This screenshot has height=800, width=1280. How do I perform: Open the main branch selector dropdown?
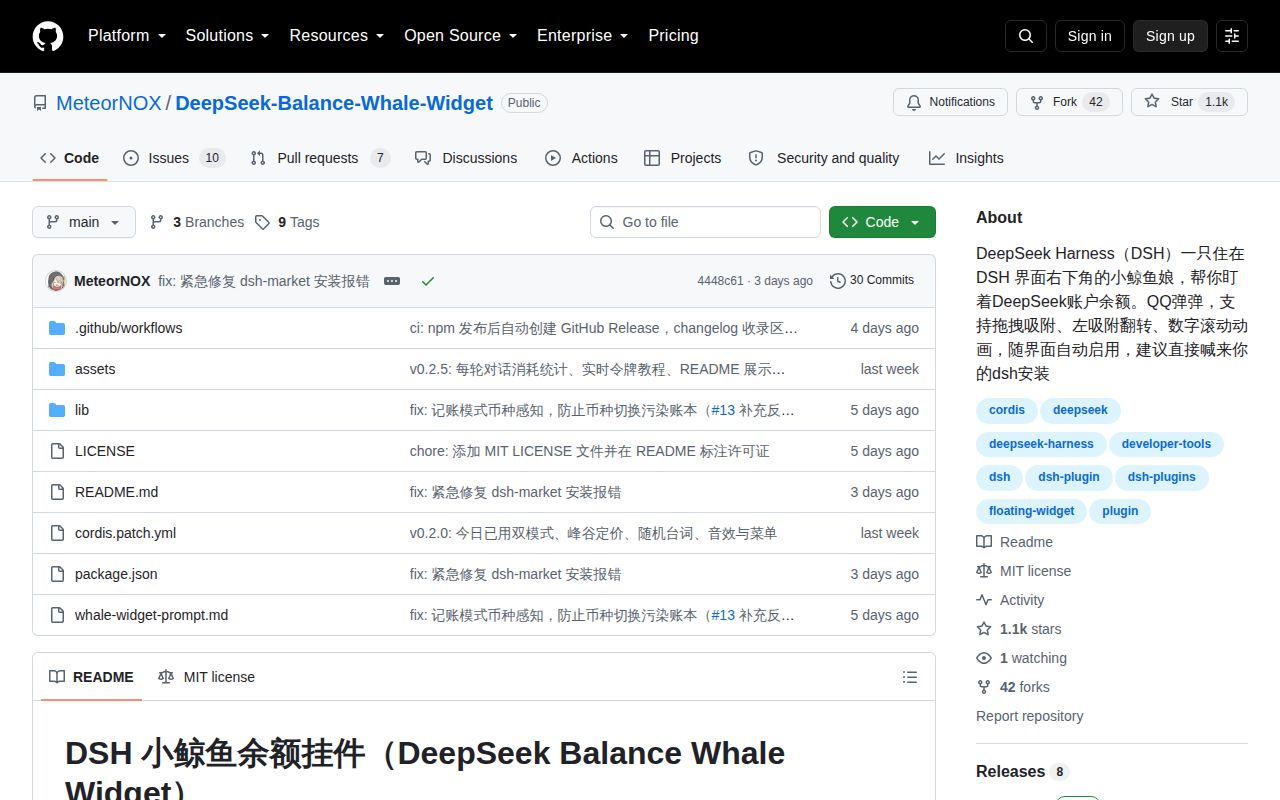point(84,222)
